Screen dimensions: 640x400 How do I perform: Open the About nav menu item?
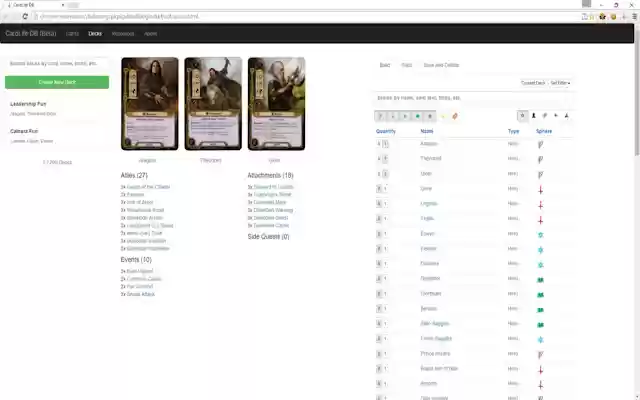[150, 34]
